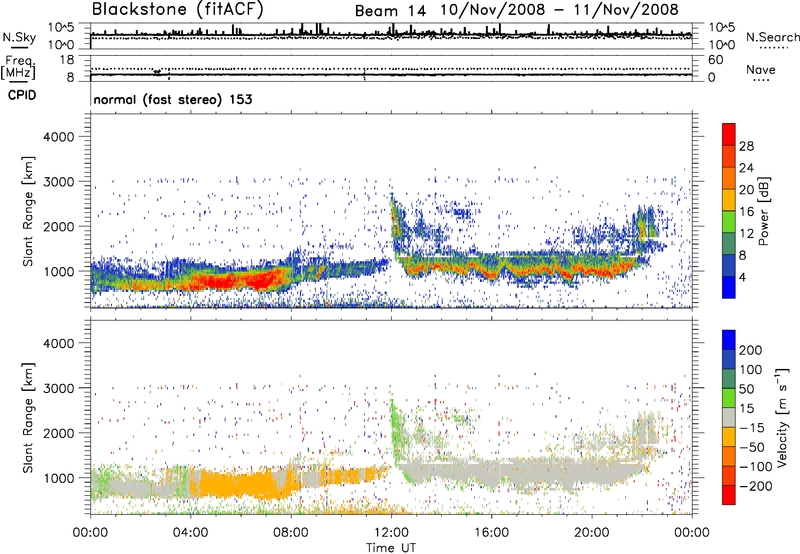Click the "Time UT" axis title
The width and height of the screenshot is (800, 554).
point(391,548)
